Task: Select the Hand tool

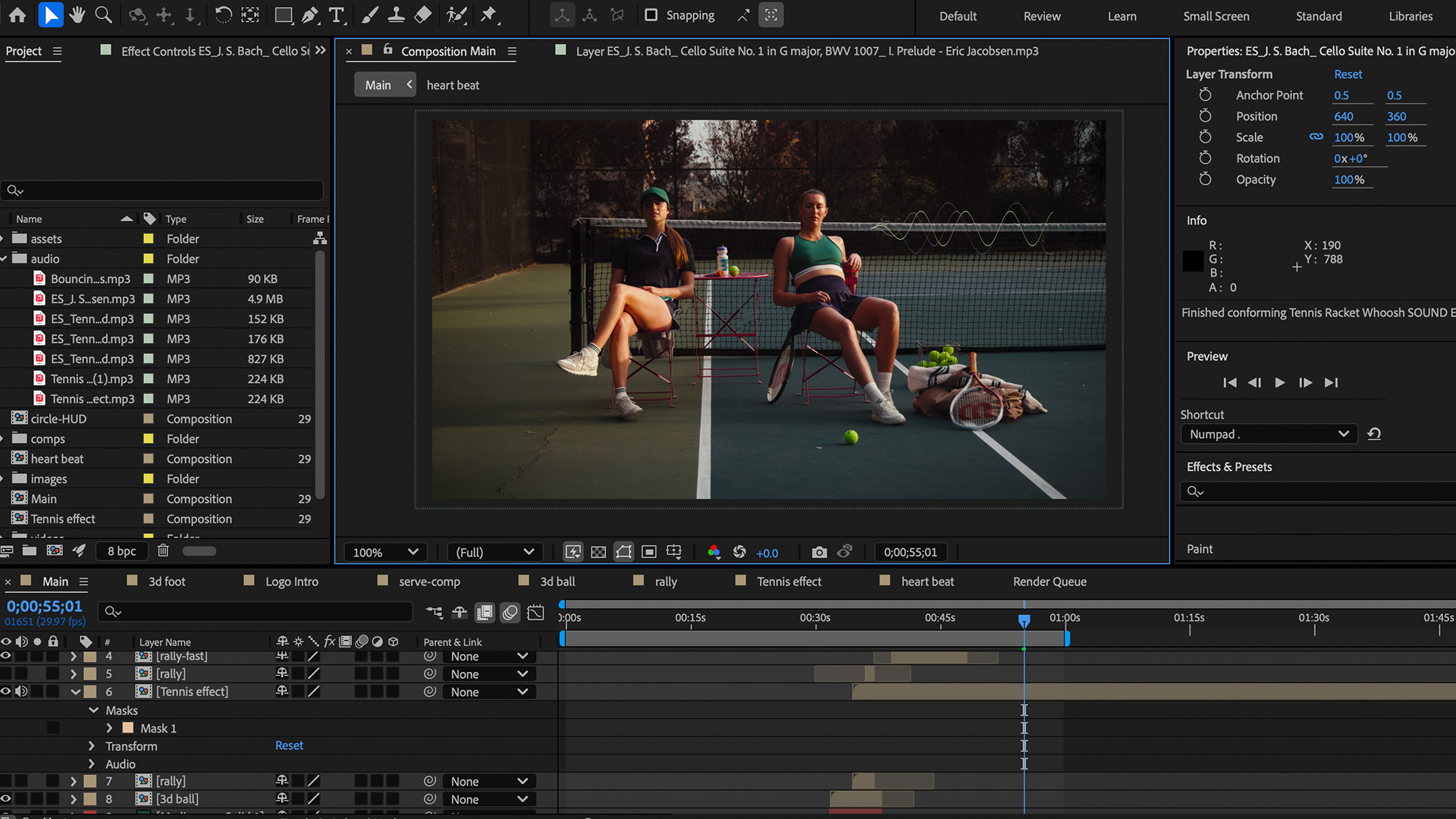Action: [x=77, y=15]
